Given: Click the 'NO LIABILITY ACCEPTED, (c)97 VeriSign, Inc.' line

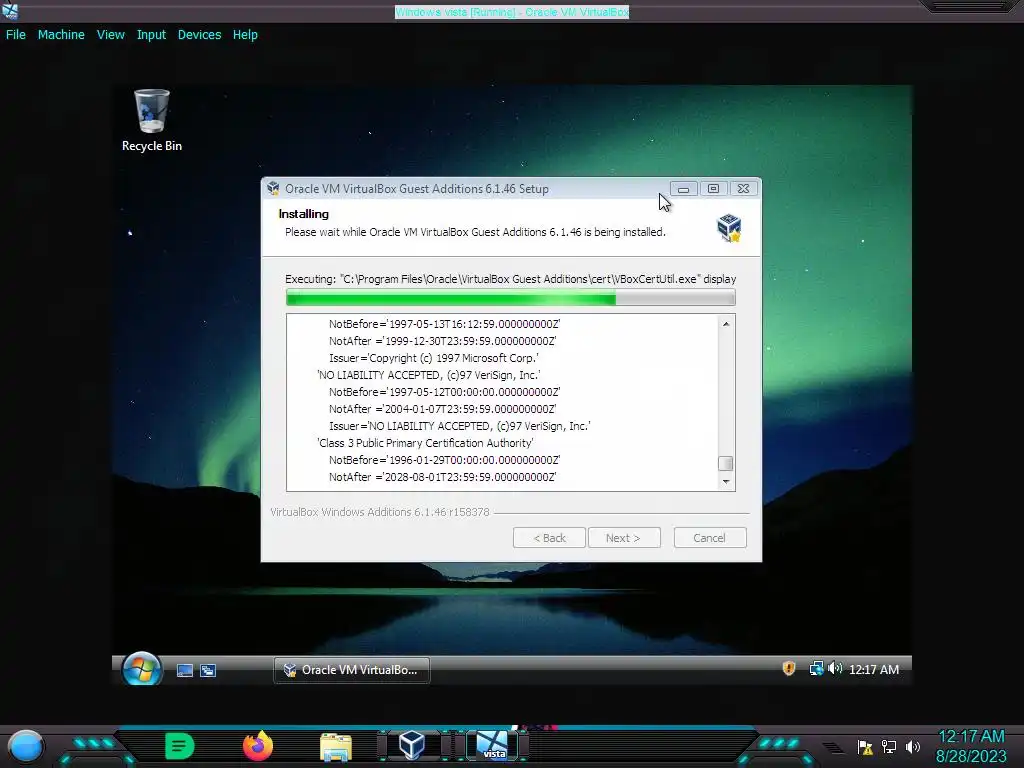Looking at the screenshot, I should point(428,375).
